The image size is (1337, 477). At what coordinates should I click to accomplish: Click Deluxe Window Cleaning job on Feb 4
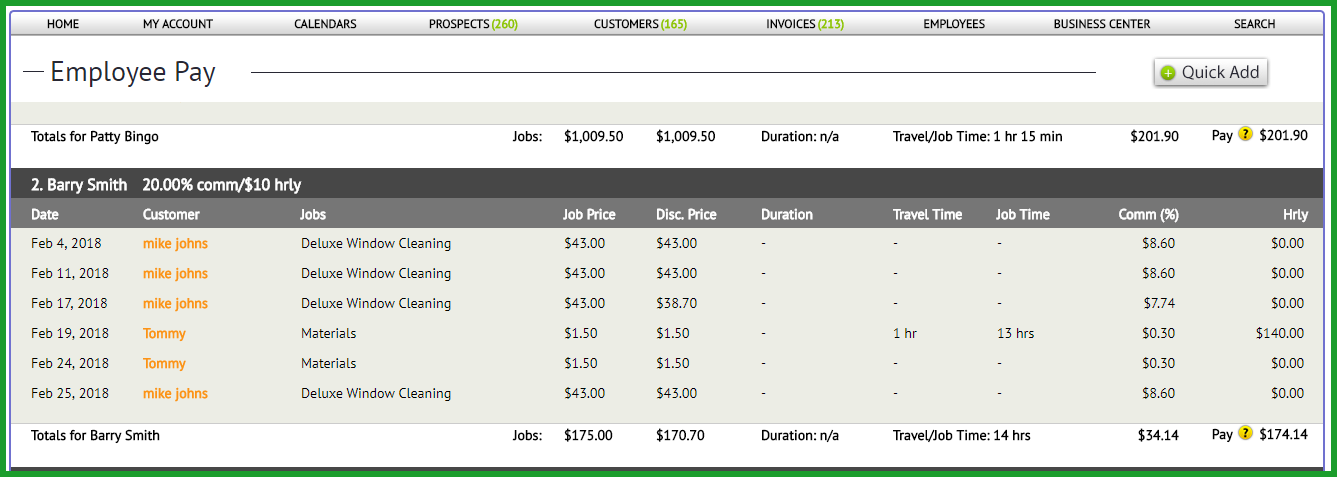tap(376, 243)
